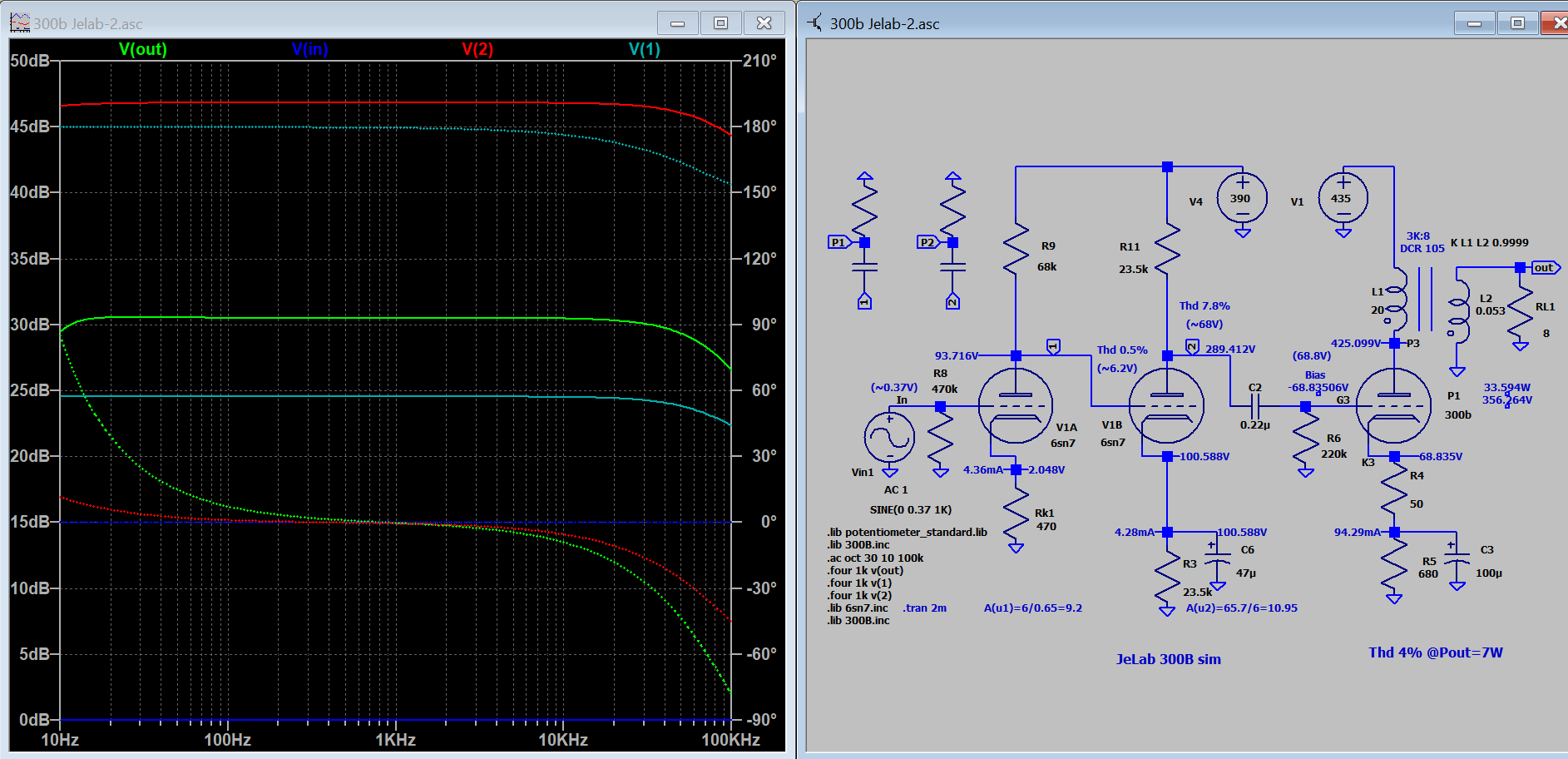
Task: Click the .four 1k v(out) directive
Action: [864, 570]
